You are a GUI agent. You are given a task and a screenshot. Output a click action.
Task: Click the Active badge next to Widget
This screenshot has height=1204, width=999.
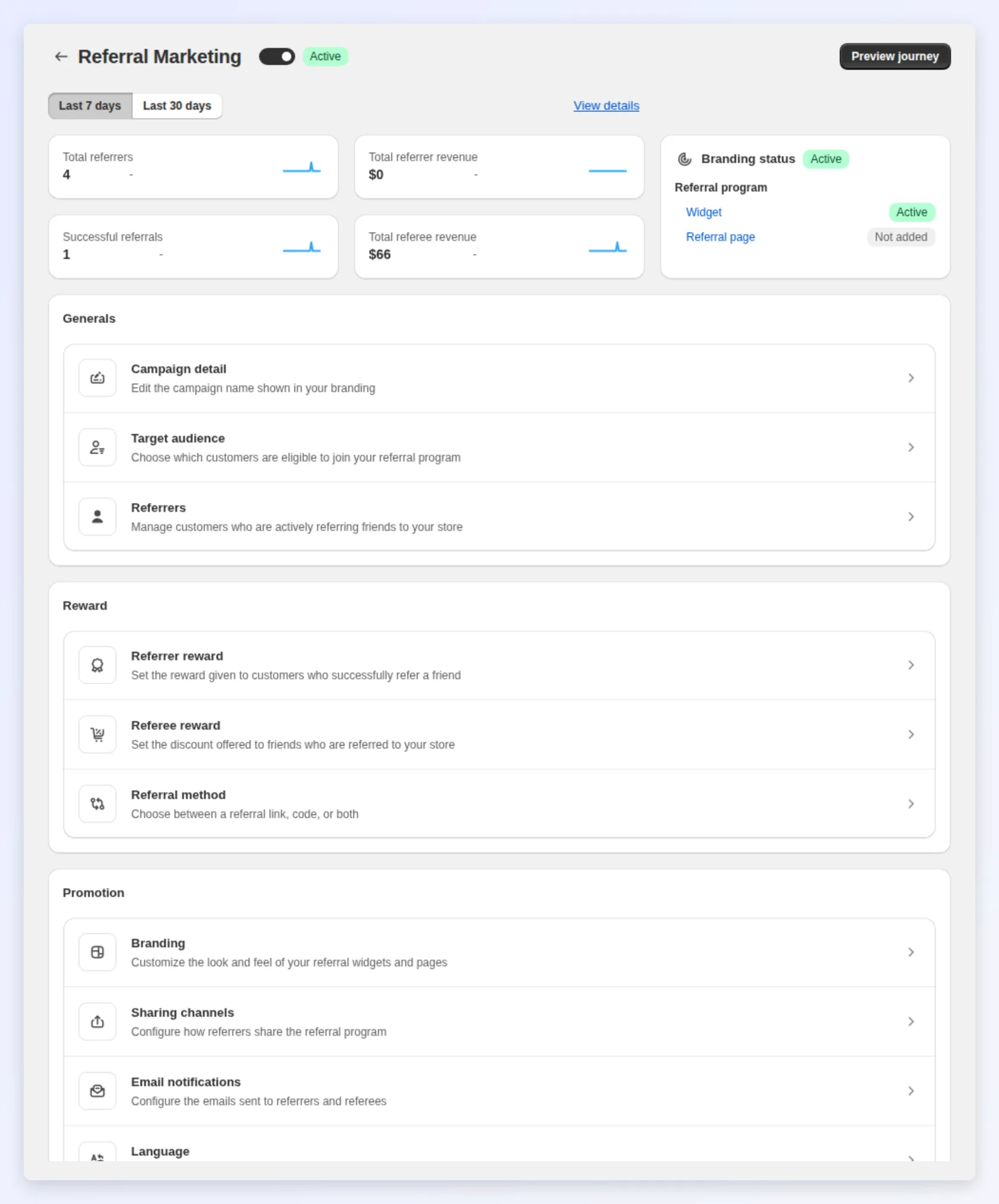point(912,212)
